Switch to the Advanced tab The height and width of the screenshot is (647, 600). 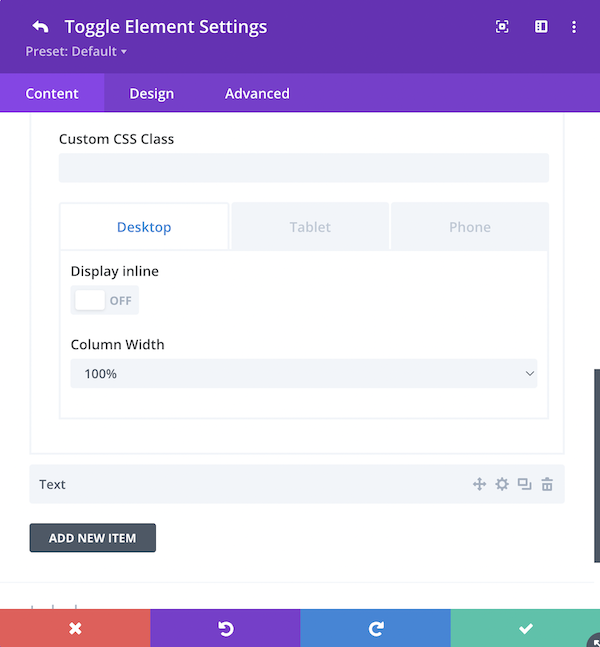click(257, 93)
